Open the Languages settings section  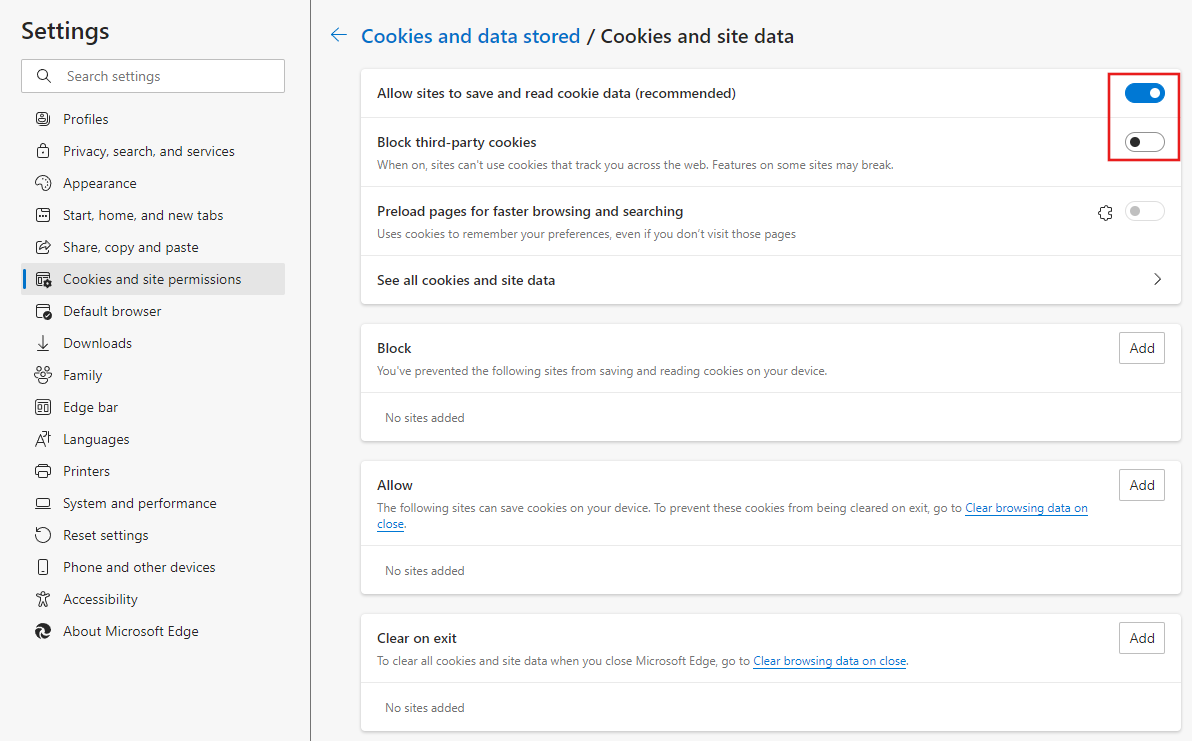96,439
